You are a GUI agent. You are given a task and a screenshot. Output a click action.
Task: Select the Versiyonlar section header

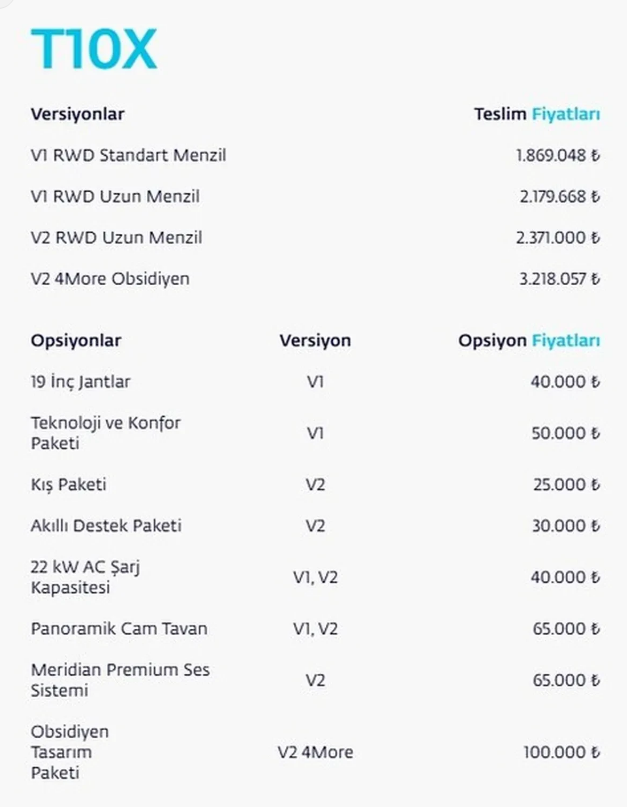(x=77, y=114)
